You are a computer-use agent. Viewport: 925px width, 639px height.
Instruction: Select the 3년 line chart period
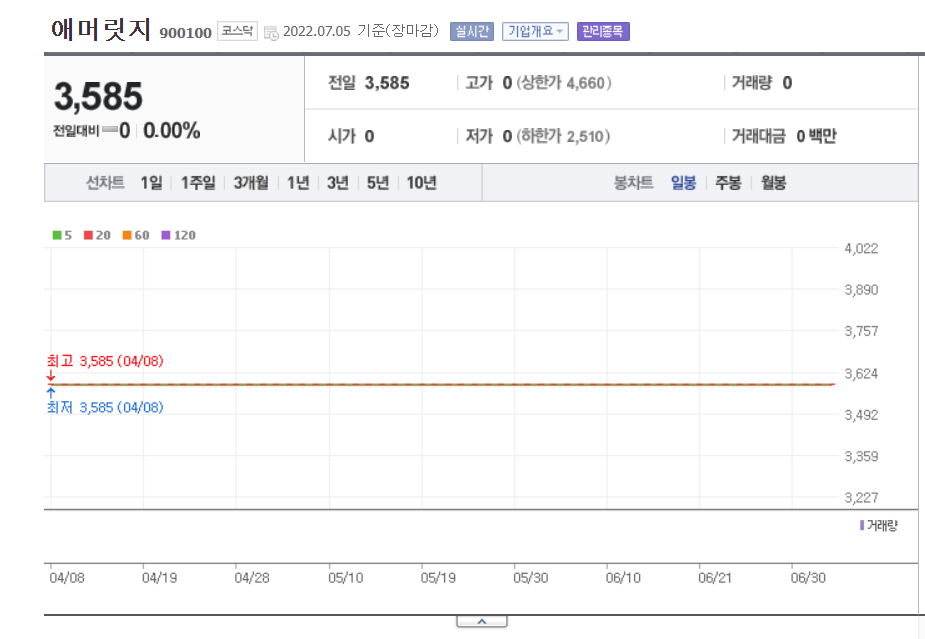(x=338, y=183)
